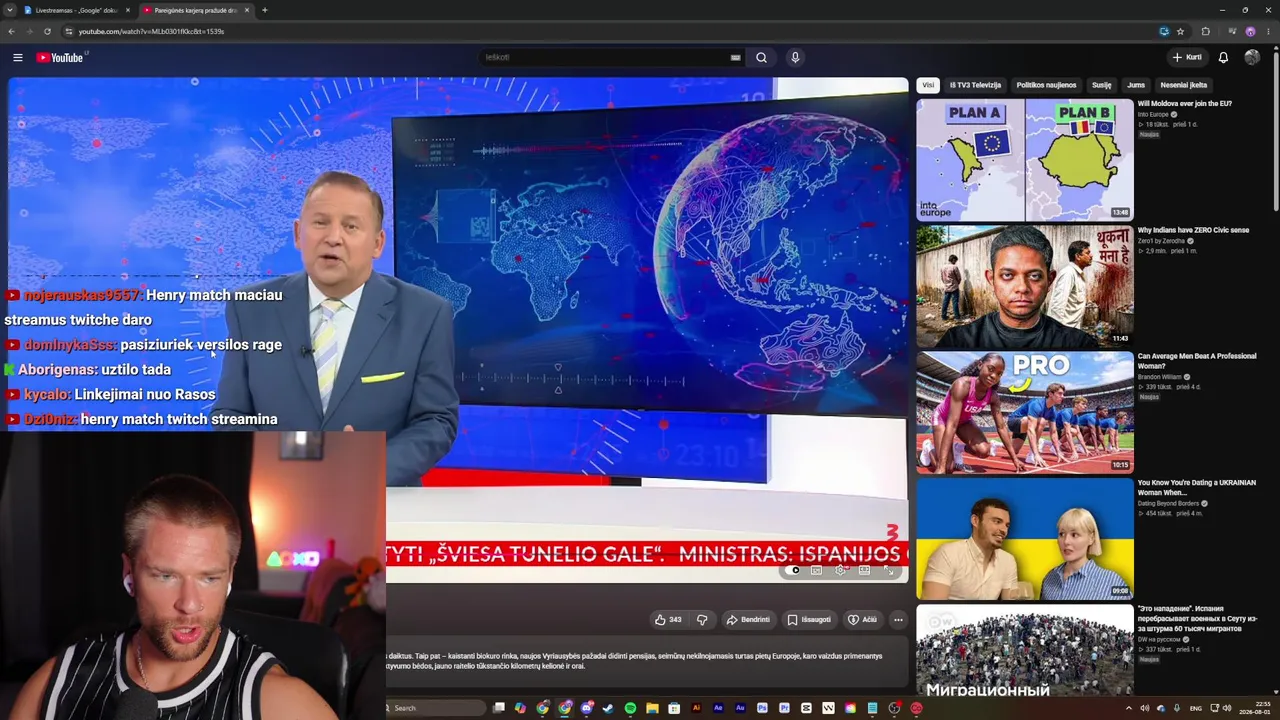The image size is (1280, 720).
Task: Click the 'Ačiū' thanks button
Action: click(x=862, y=620)
